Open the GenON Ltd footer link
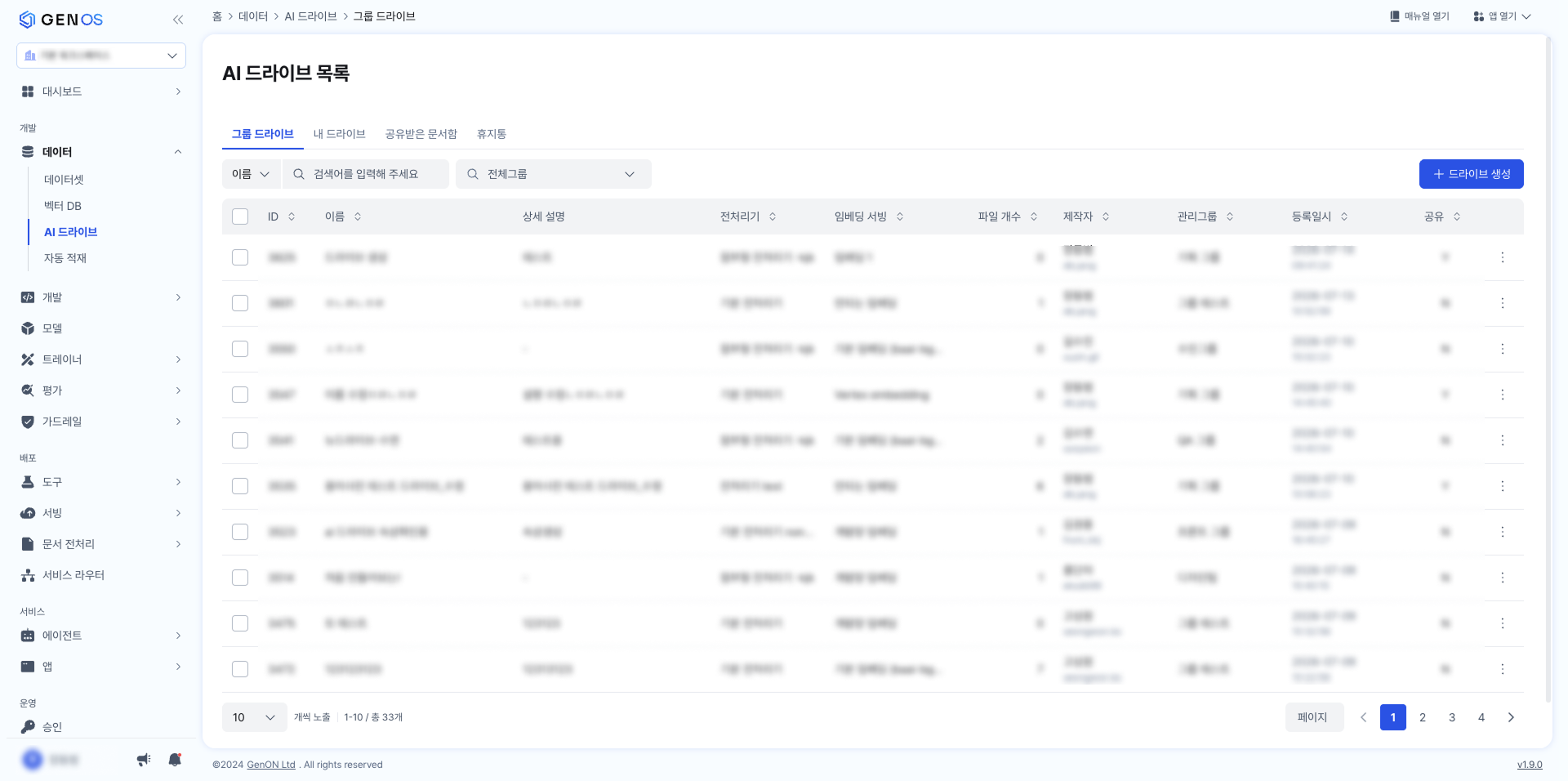Viewport: 1568px width, 781px height. [x=271, y=765]
